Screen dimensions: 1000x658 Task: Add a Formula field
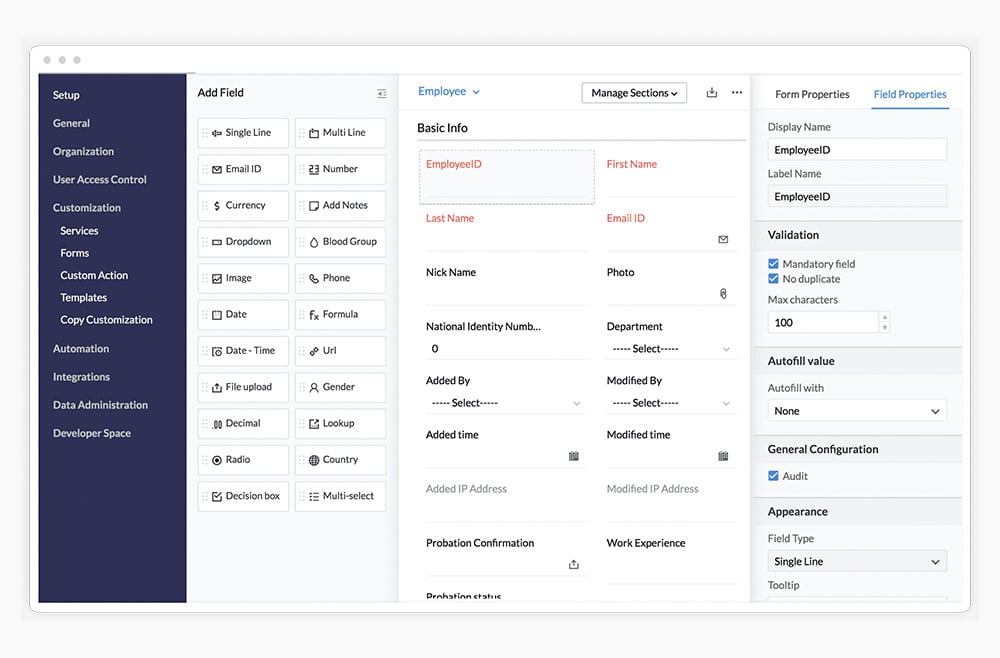pyautogui.click(x=341, y=314)
